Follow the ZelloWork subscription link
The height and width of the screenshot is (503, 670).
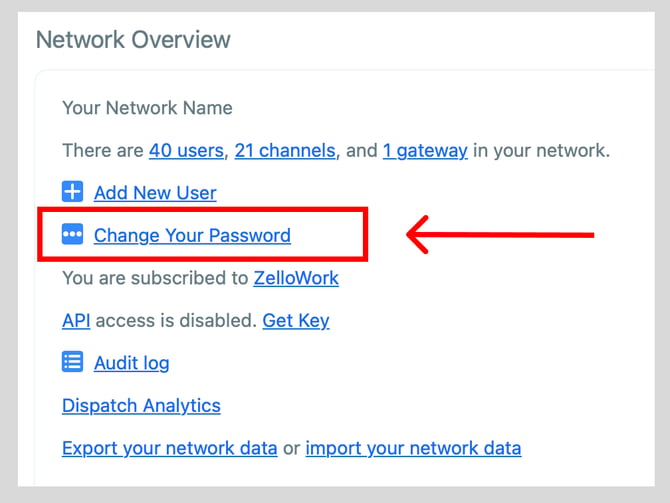(296, 278)
